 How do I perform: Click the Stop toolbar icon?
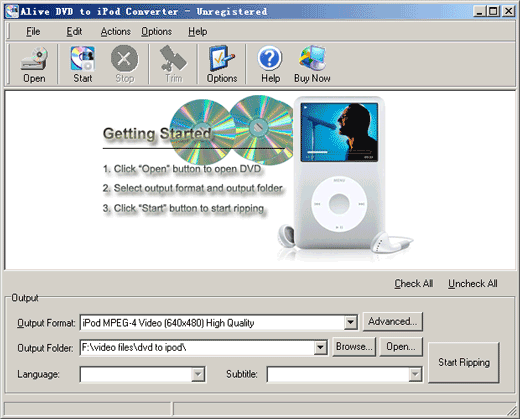[124, 59]
